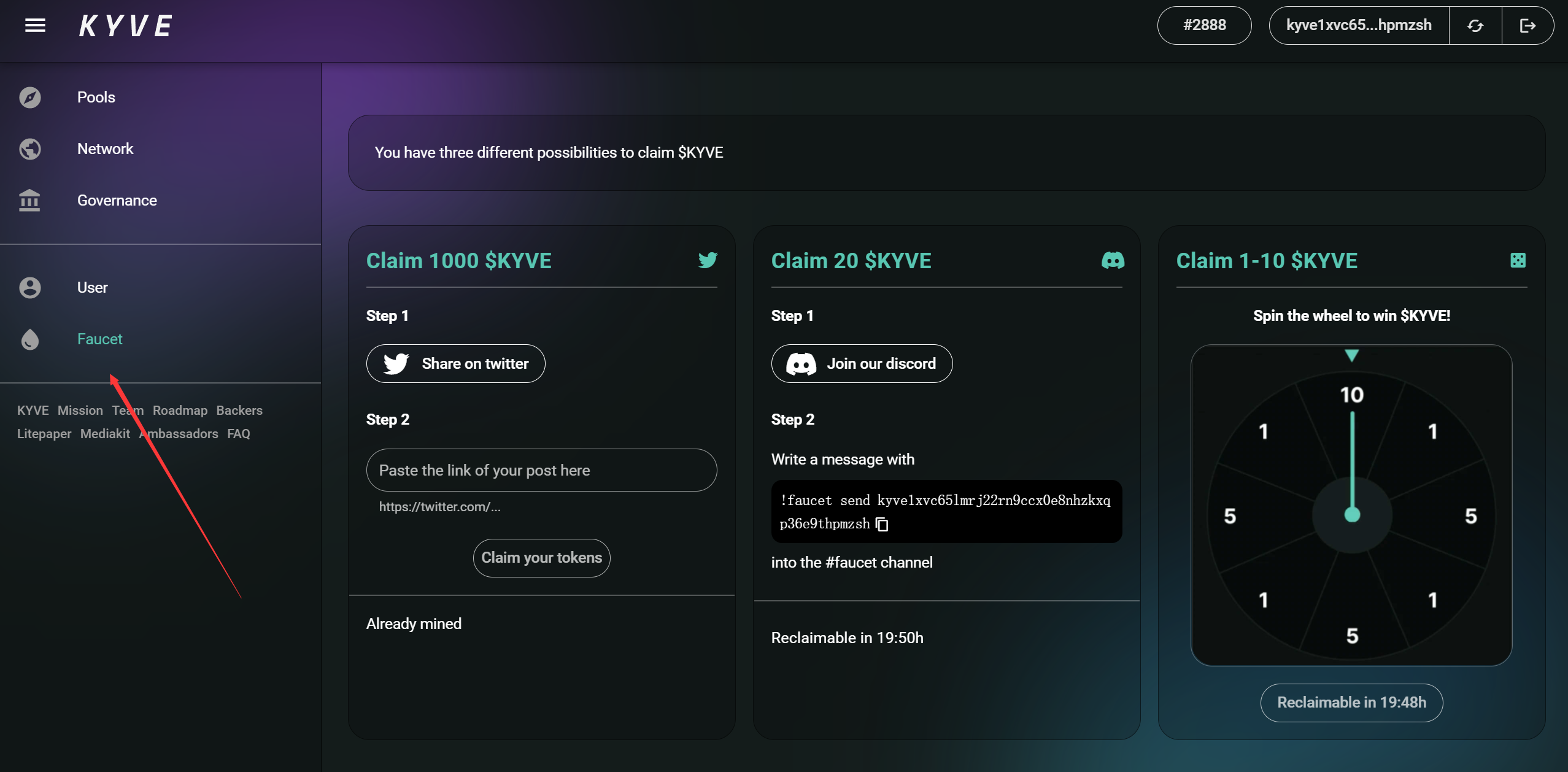Open the hamburger menu icon
Viewport: 1568px width, 772px height.
(x=35, y=25)
